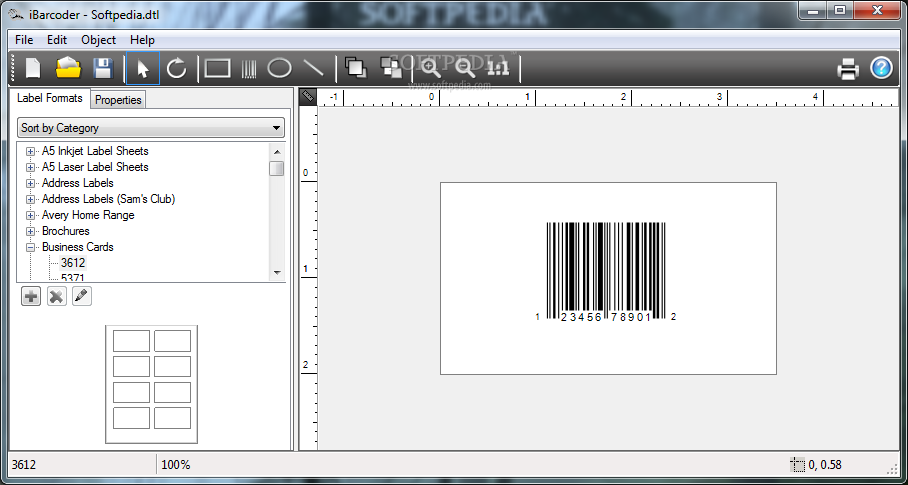Click the Send to Back icon
Screen dimensions: 908x485
click(x=391, y=68)
